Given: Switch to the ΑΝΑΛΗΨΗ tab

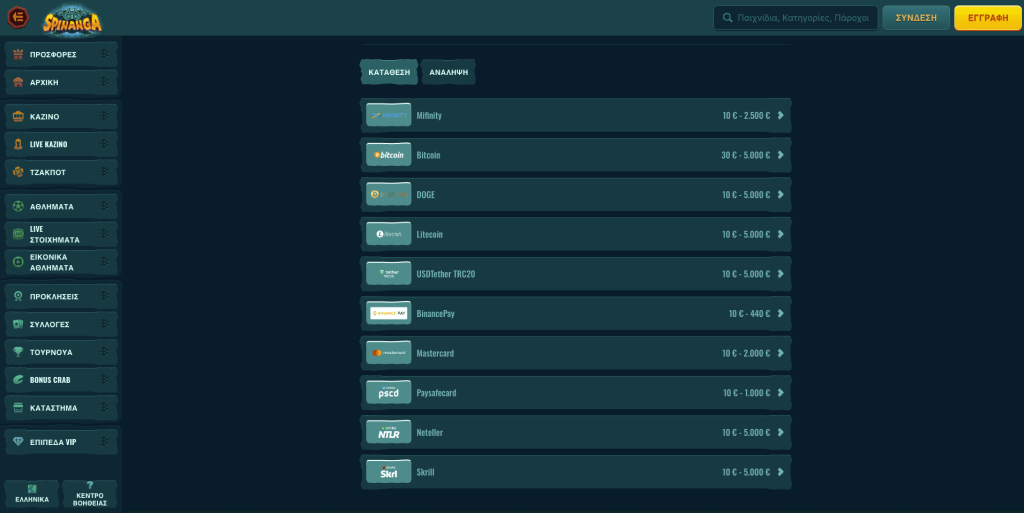Looking at the screenshot, I should 448,72.
